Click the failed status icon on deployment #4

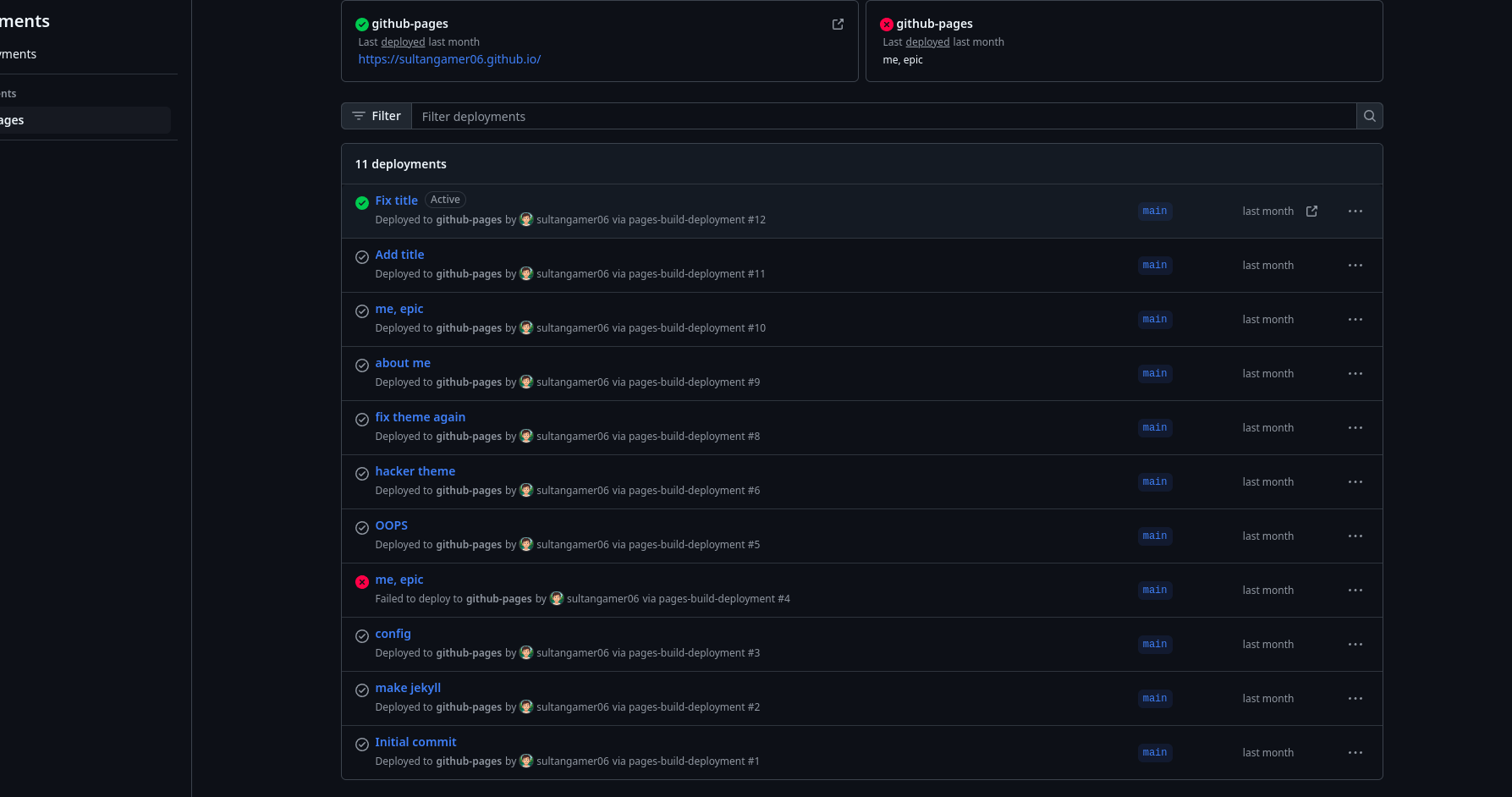click(362, 582)
